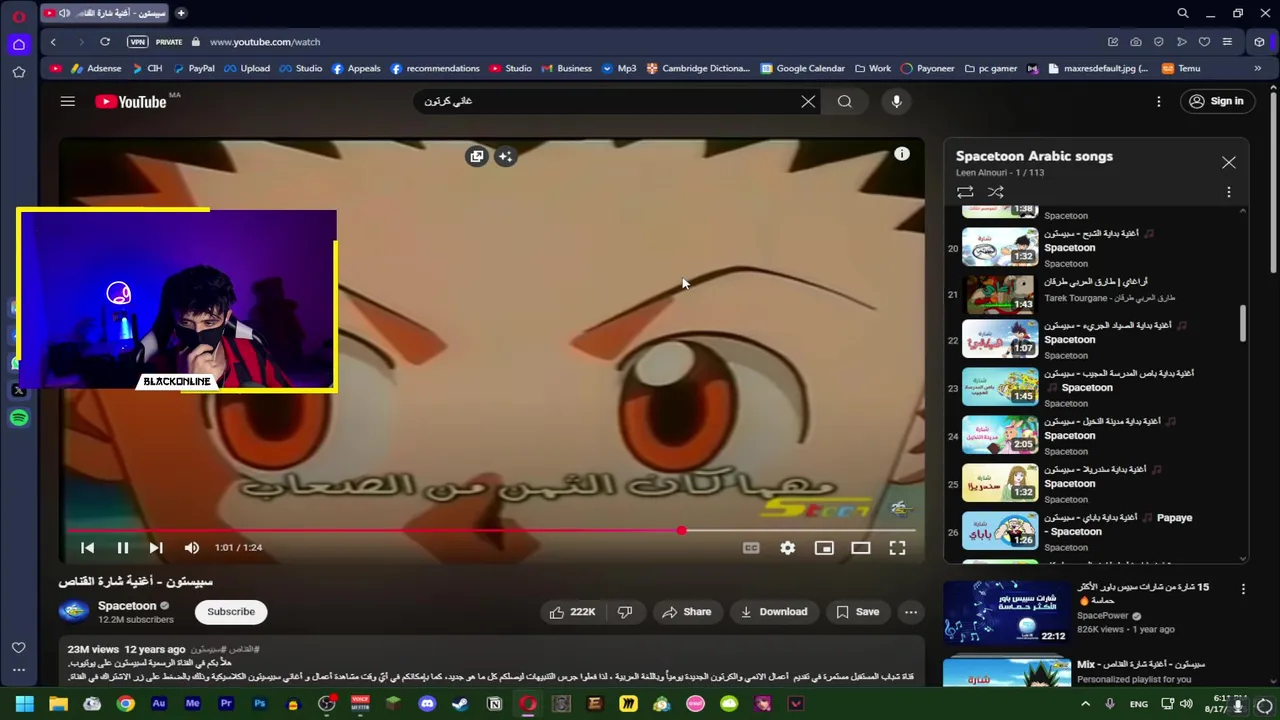The width and height of the screenshot is (1280, 720).
Task: Close the Spacetoon Arabic songs playlist panel
Action: pos(1229,162)
